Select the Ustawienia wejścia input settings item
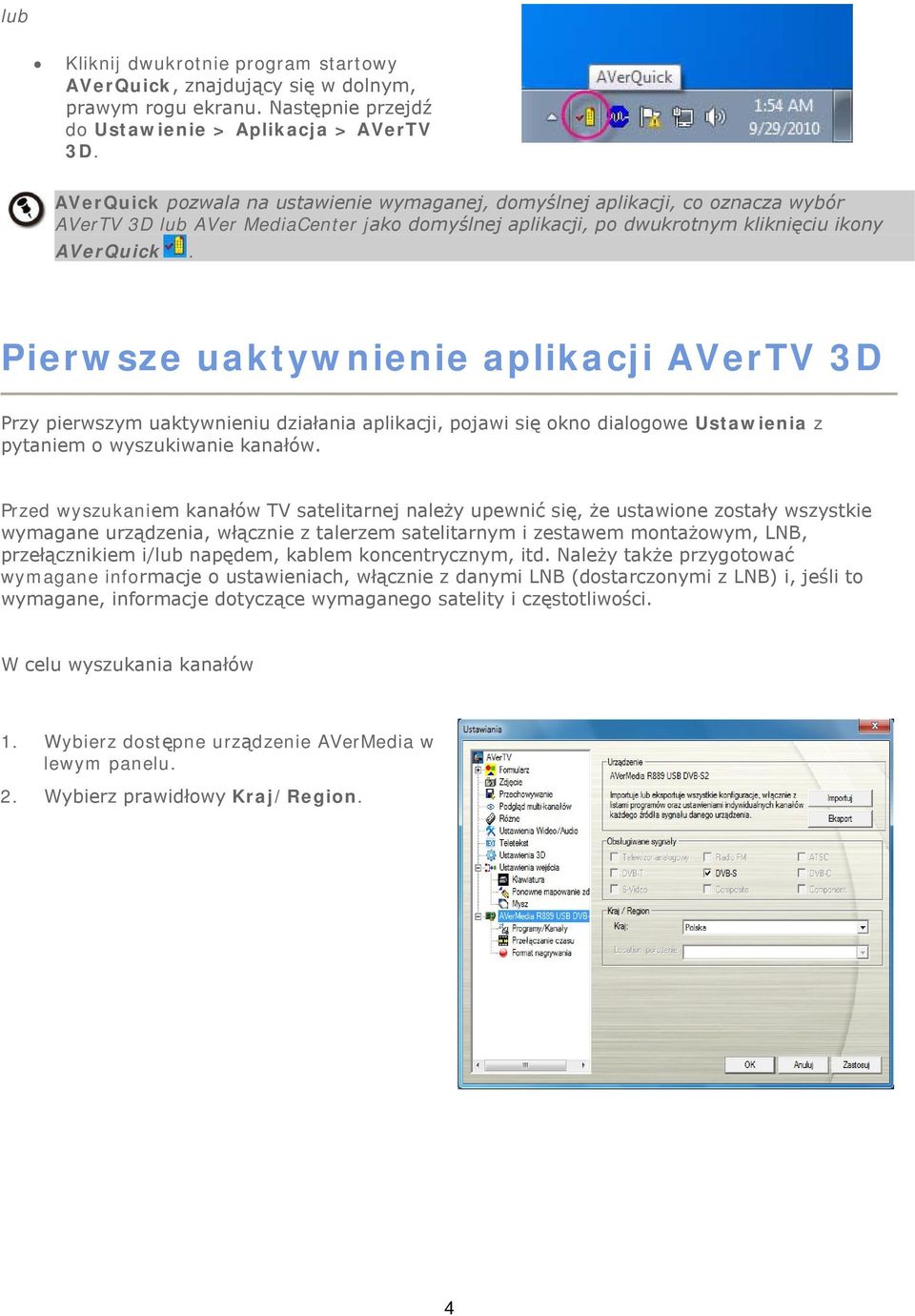Screen dimensions: 915x1316 [522, 868]
